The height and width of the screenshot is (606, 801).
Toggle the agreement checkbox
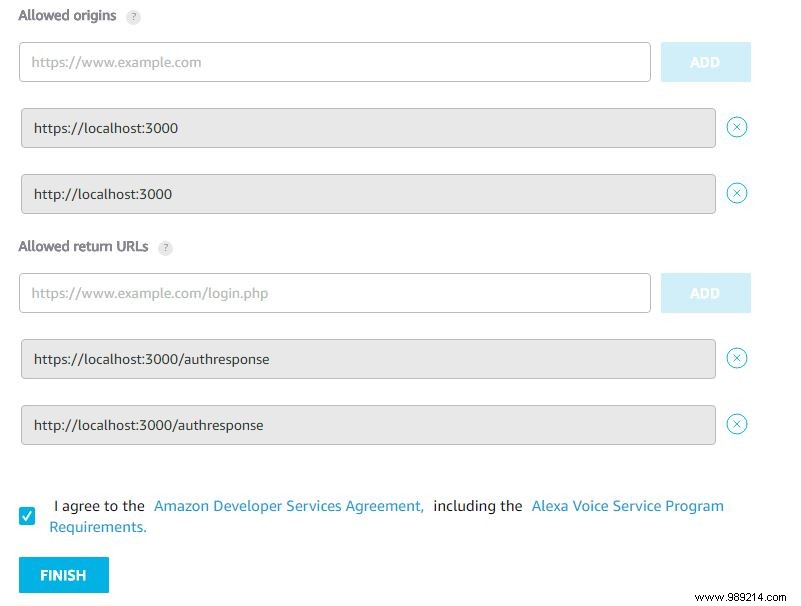point(27,516)
